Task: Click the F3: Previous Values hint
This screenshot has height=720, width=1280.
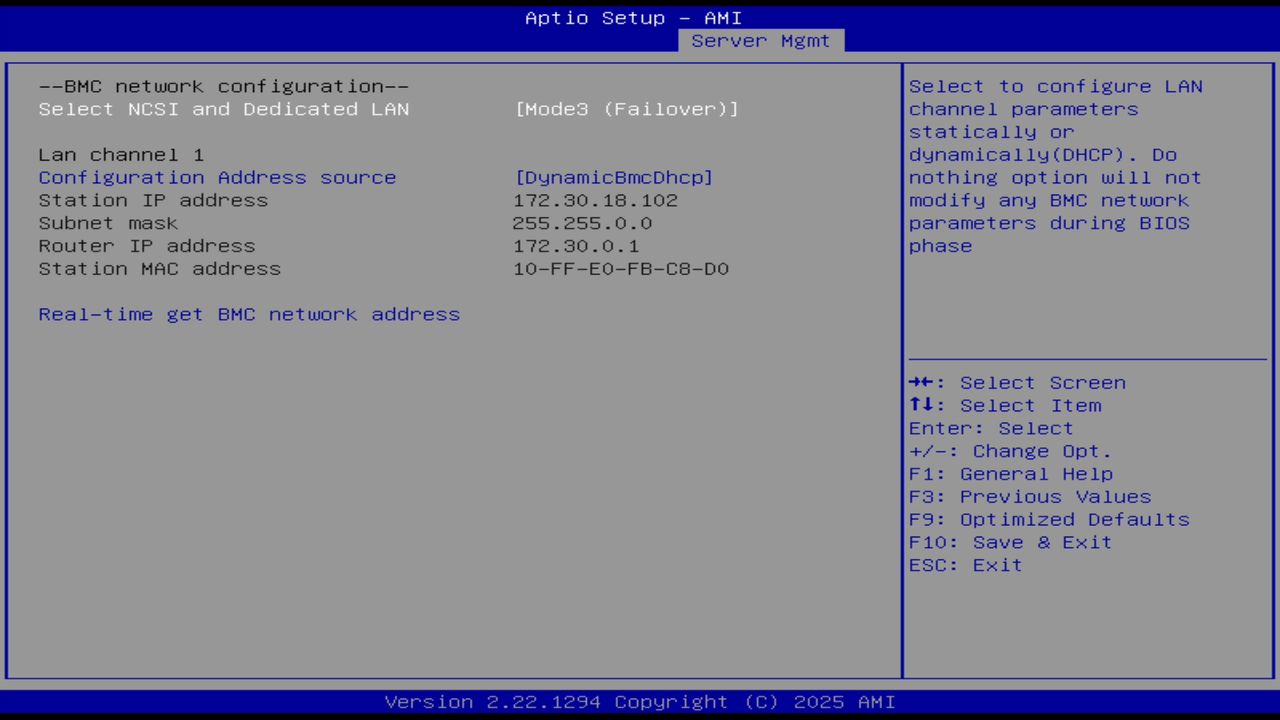Action: pos(1030,497)
